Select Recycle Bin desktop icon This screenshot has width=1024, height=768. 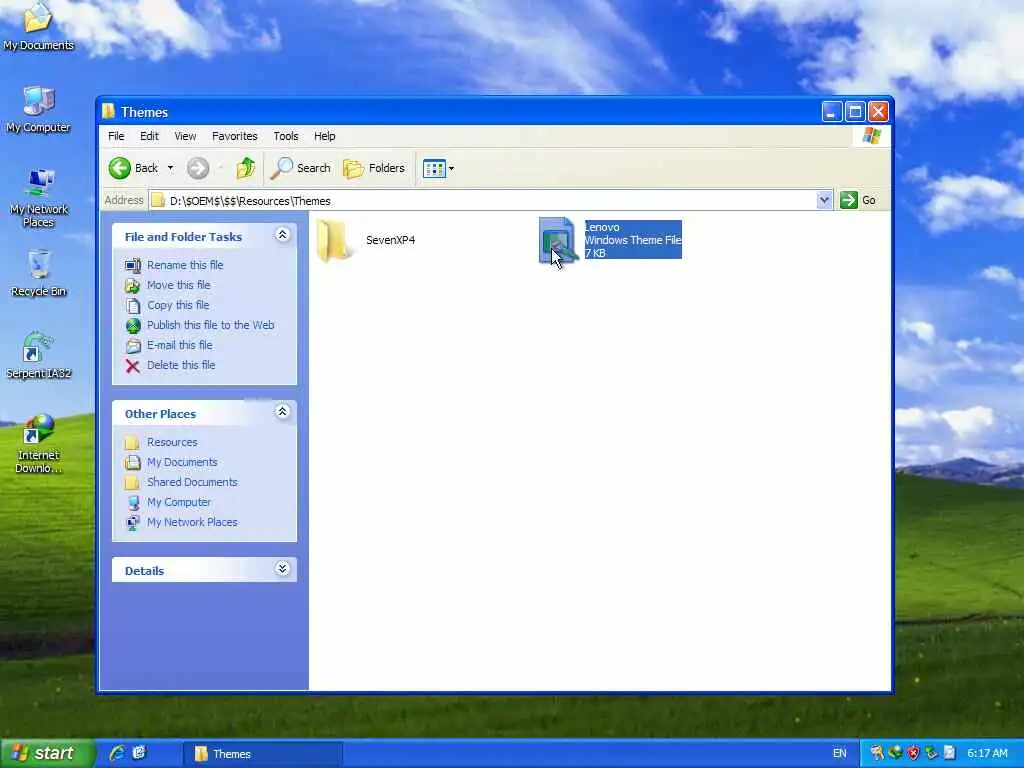pyautogui.click(x=39, y=273)
